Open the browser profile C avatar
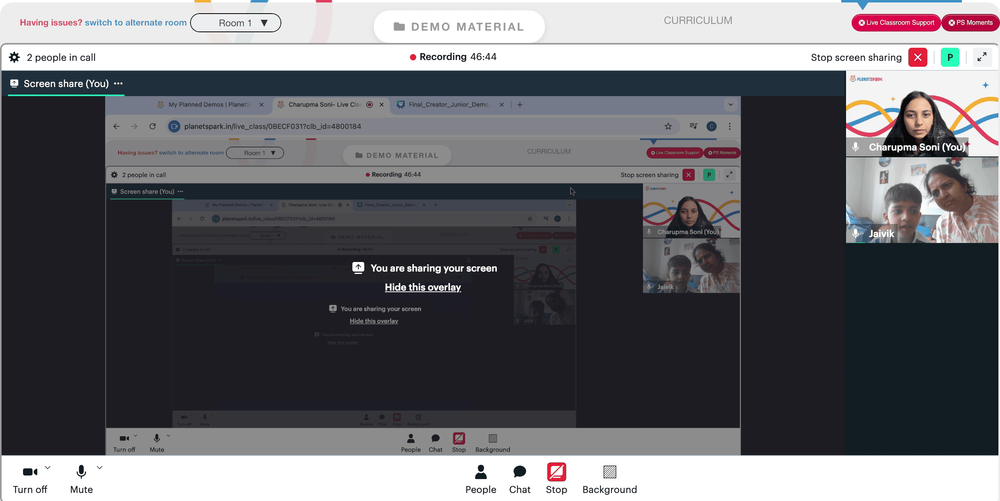Viewport: 1000px width, 501px height. pyautogui.click(x=712, y=126)
